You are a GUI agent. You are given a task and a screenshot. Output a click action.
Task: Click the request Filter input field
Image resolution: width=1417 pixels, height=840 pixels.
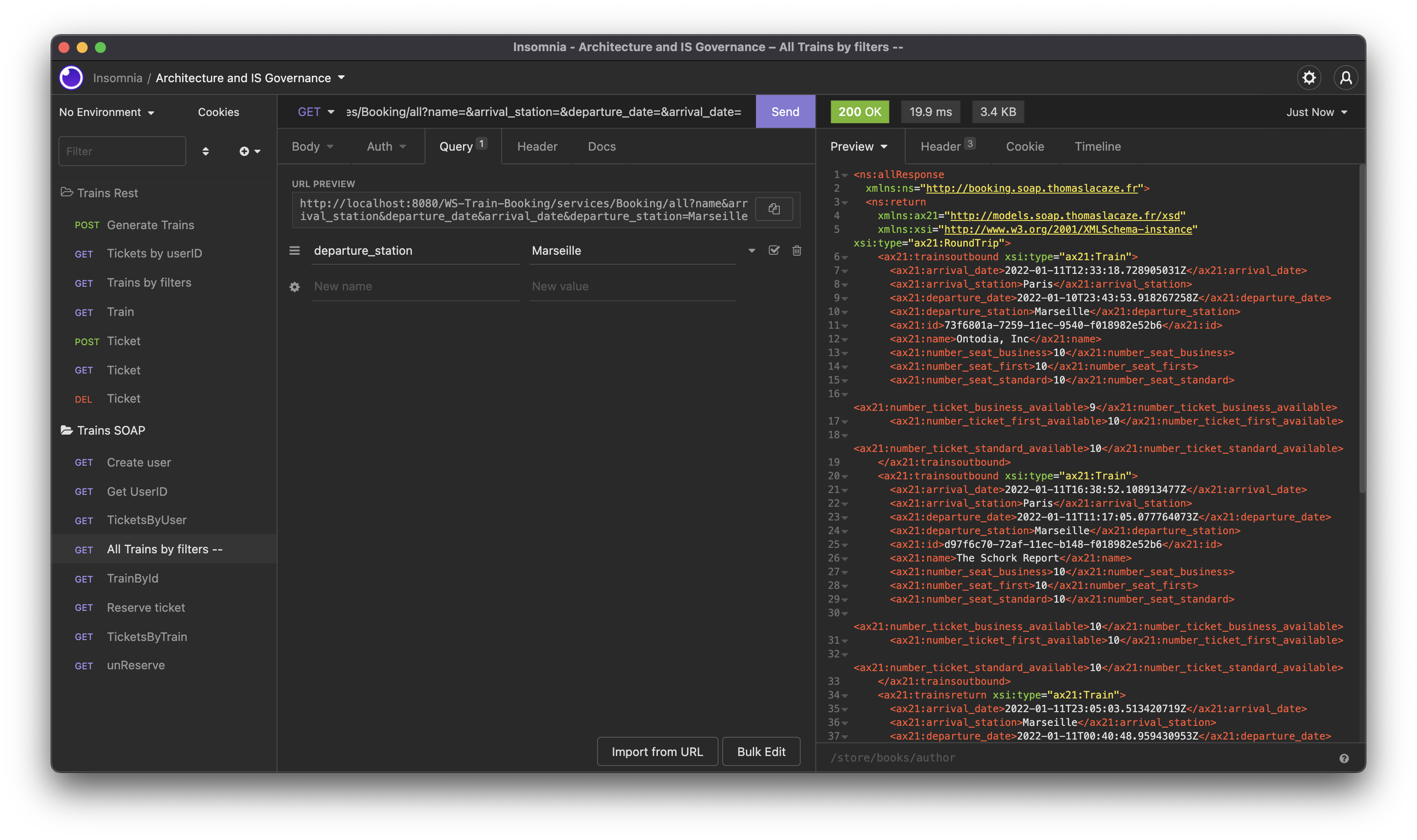coord(122,151)
